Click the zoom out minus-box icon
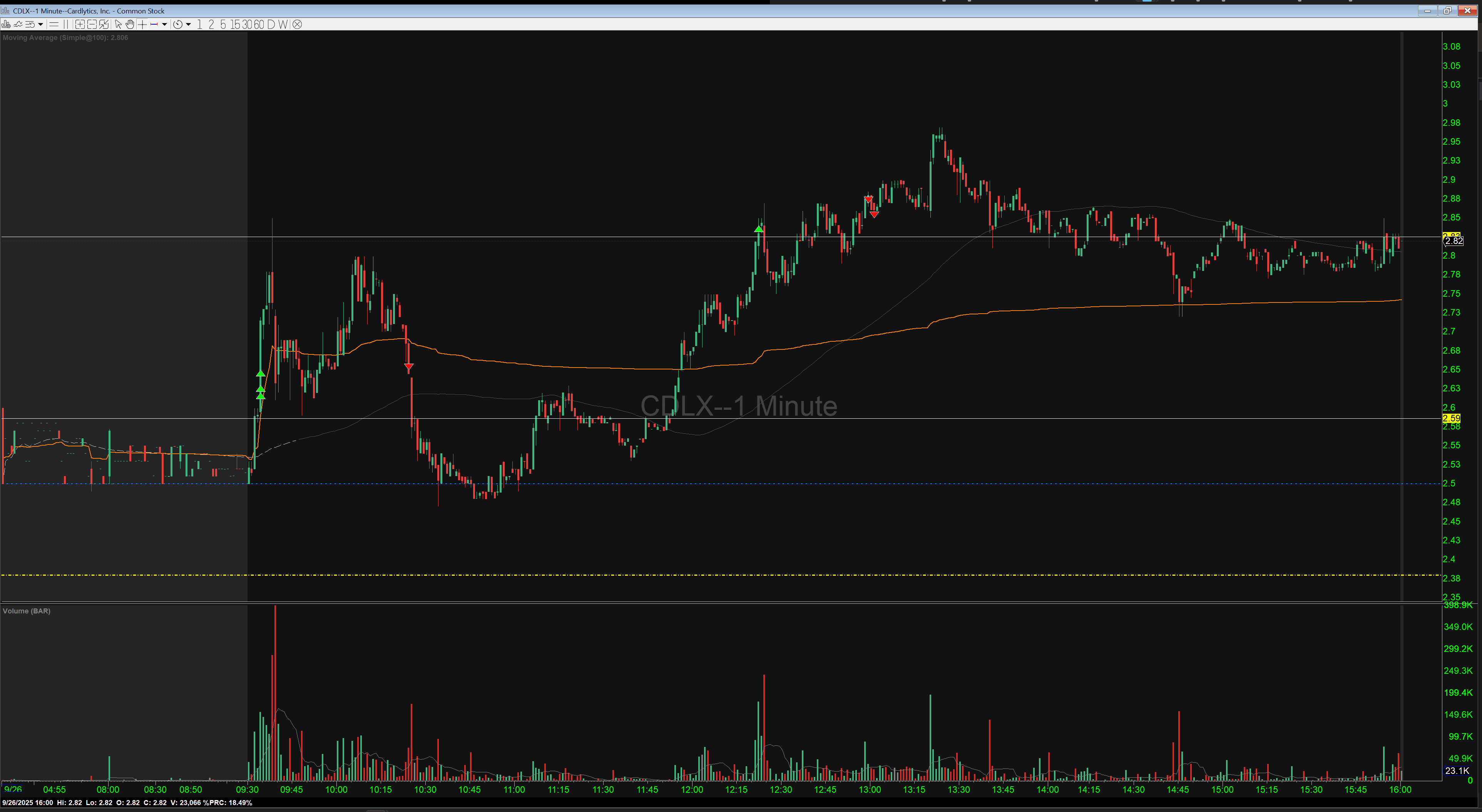The height and width of the screenshot is (812, 1482). (92, 24)
